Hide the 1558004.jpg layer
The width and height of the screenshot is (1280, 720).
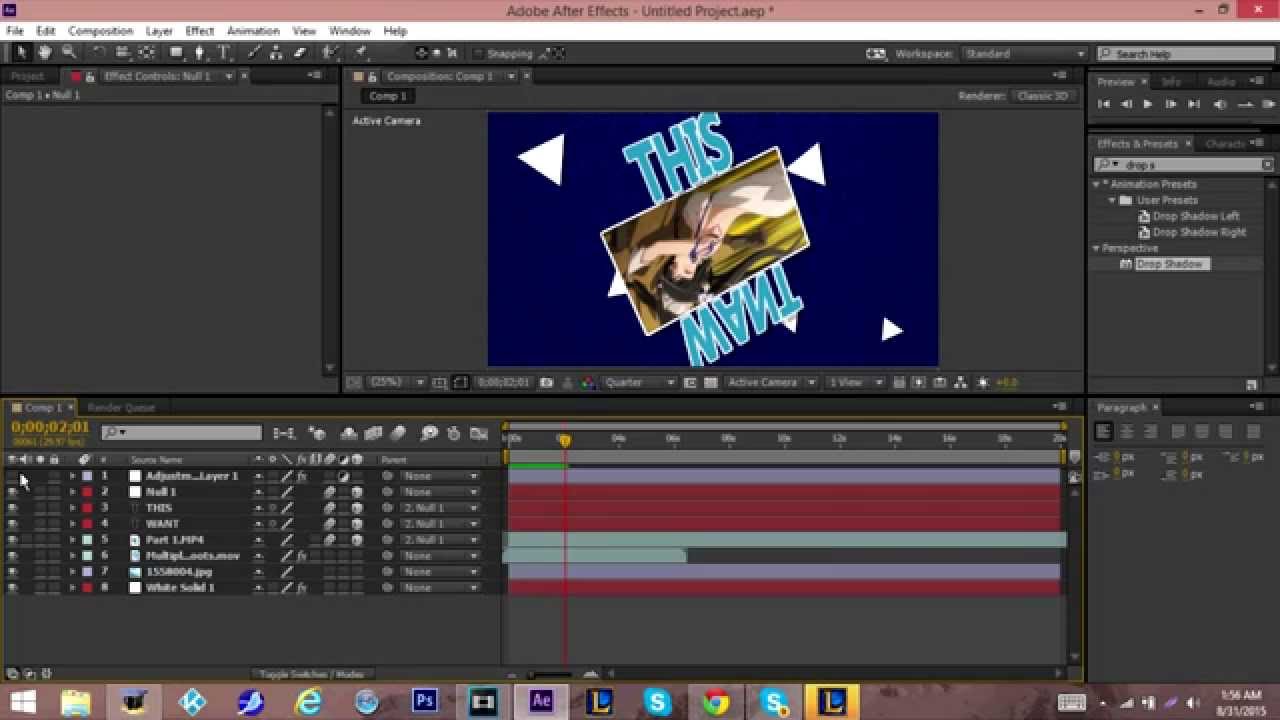coord(12,572)
